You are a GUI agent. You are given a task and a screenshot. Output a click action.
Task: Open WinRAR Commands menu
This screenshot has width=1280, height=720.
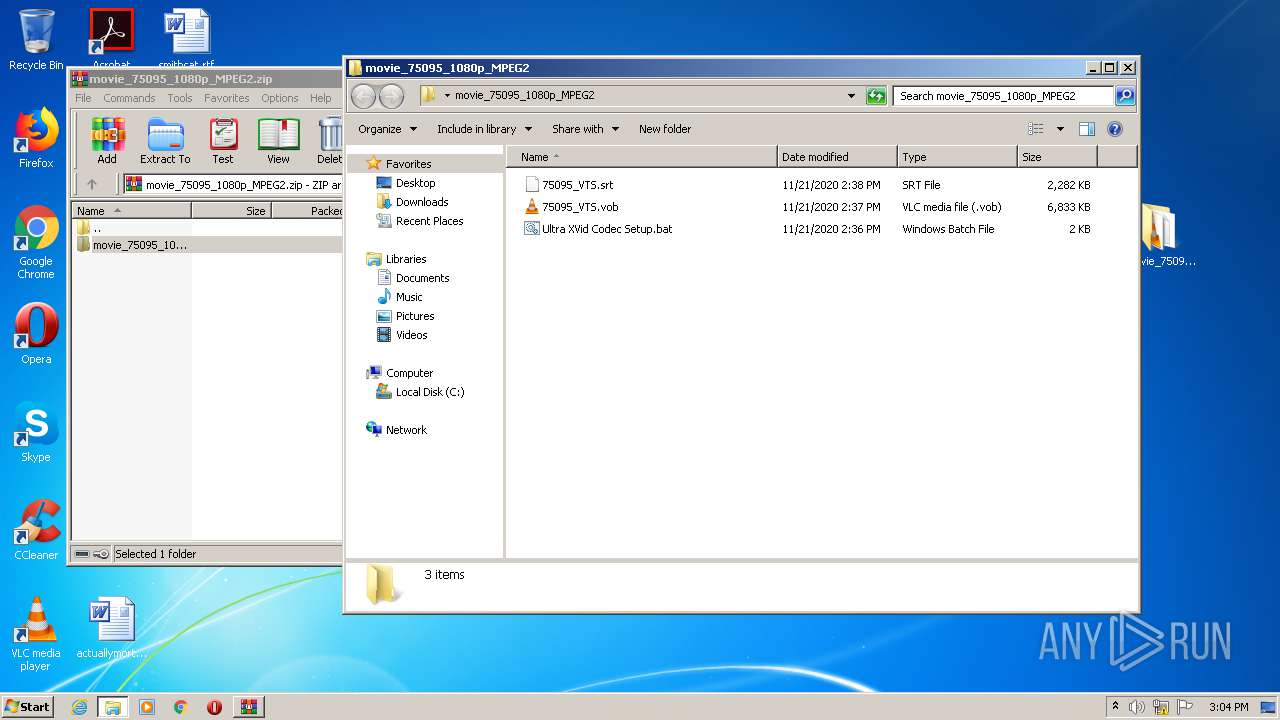[129, 98]
